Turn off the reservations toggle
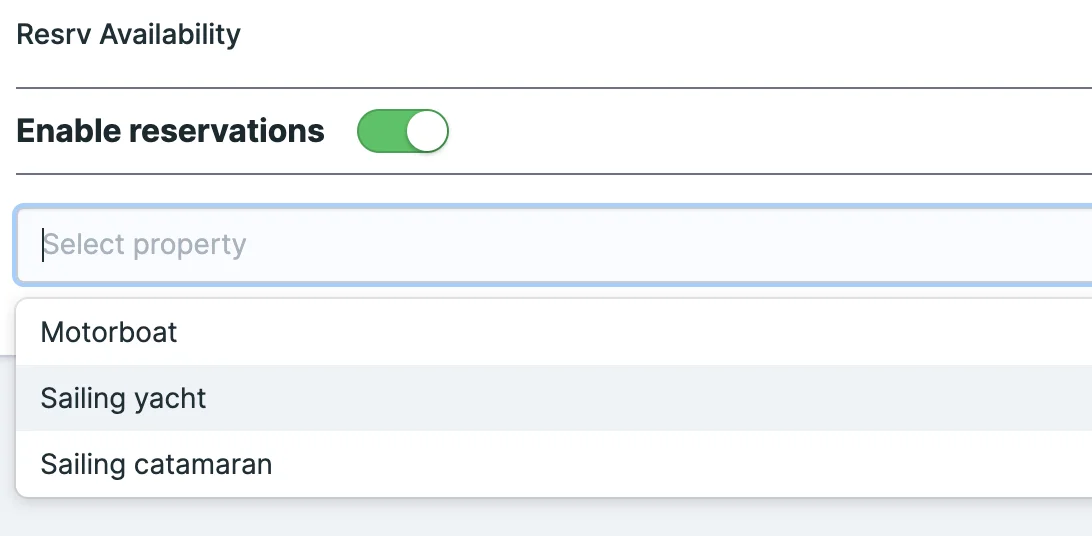Screen dimensions: 1092x536 [x=403, y=132]
